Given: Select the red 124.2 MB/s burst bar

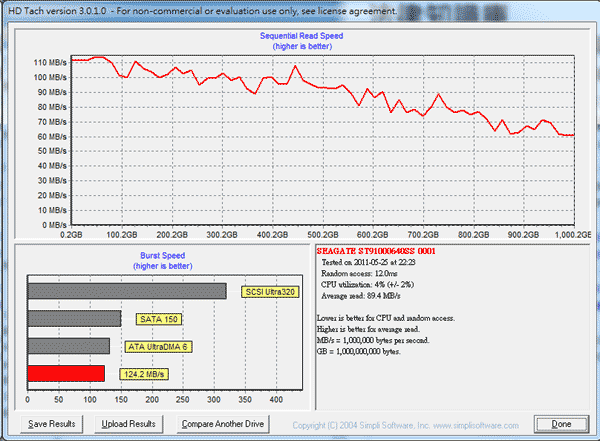Looking at the screenshot, I should 66,373.
